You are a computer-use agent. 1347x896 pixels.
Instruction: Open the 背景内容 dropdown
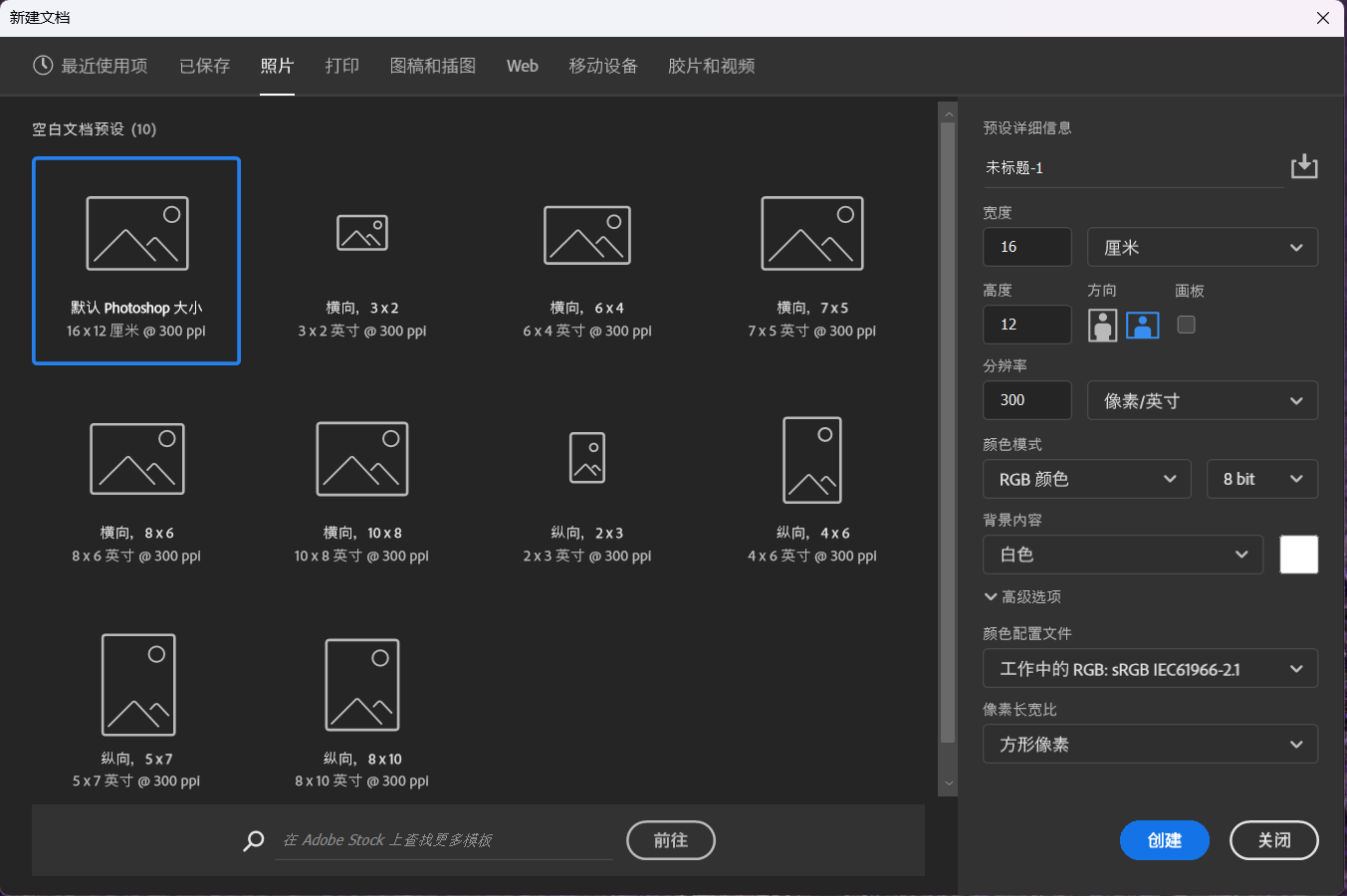[1123, 555]
